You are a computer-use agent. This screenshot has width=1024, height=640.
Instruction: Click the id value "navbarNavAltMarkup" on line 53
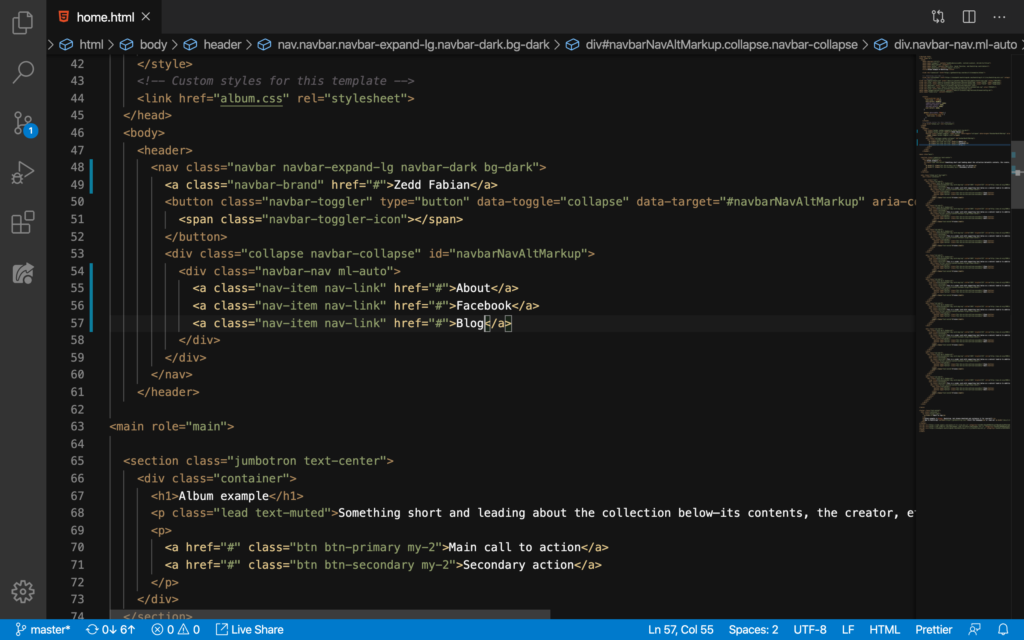click(x=518, y=253)
